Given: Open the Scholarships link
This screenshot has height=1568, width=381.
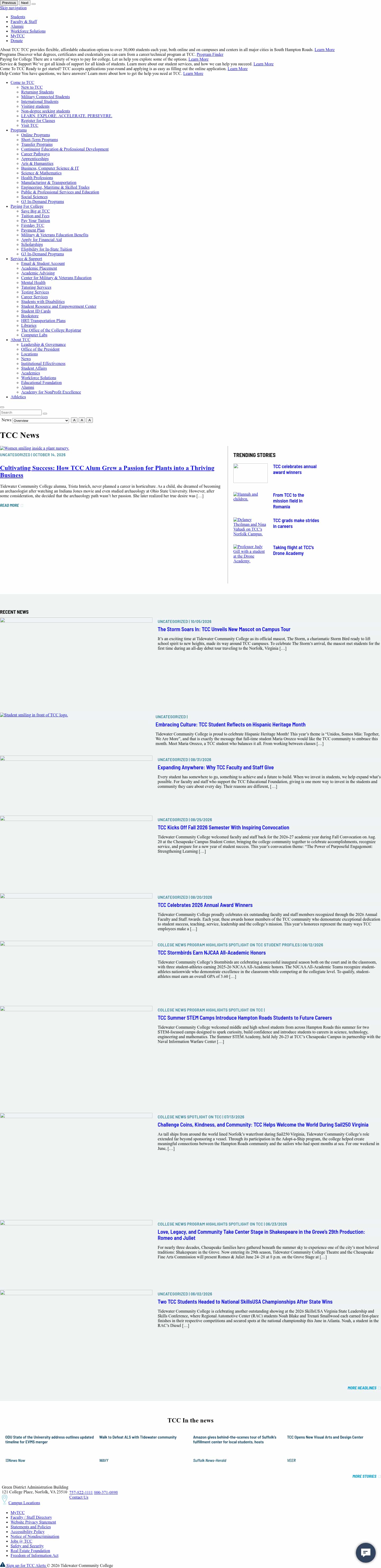Looking at the screenshot, I should [32, 245].
